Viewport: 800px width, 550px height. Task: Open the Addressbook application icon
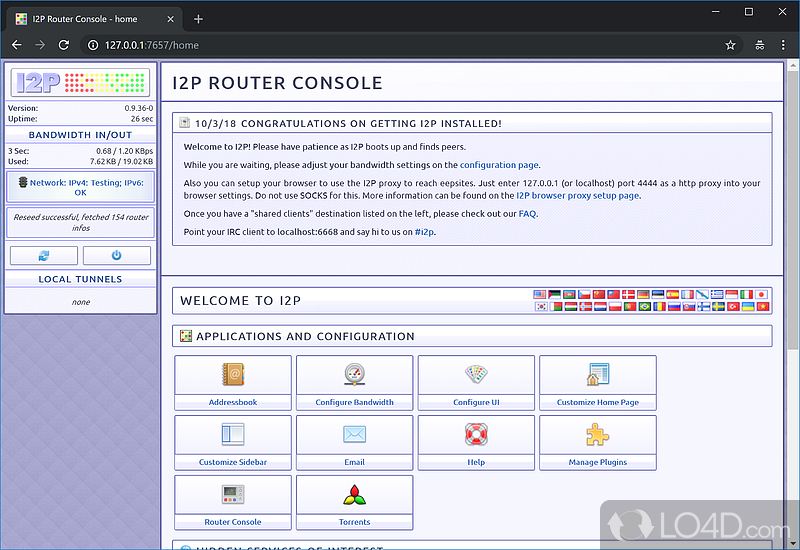[233, 374]
